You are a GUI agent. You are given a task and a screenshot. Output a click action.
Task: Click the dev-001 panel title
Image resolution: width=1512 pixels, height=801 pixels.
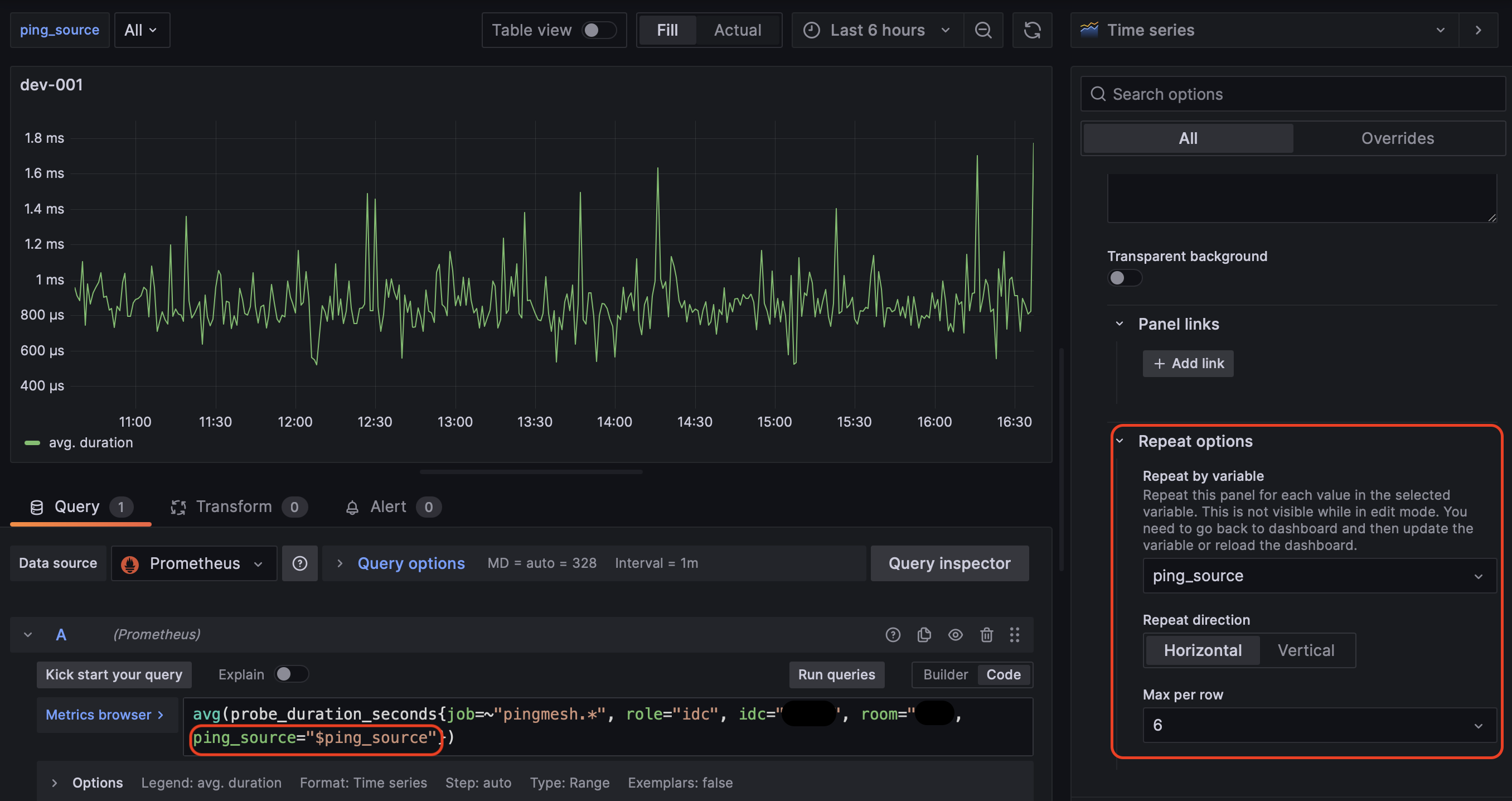[x=52, y=85]
